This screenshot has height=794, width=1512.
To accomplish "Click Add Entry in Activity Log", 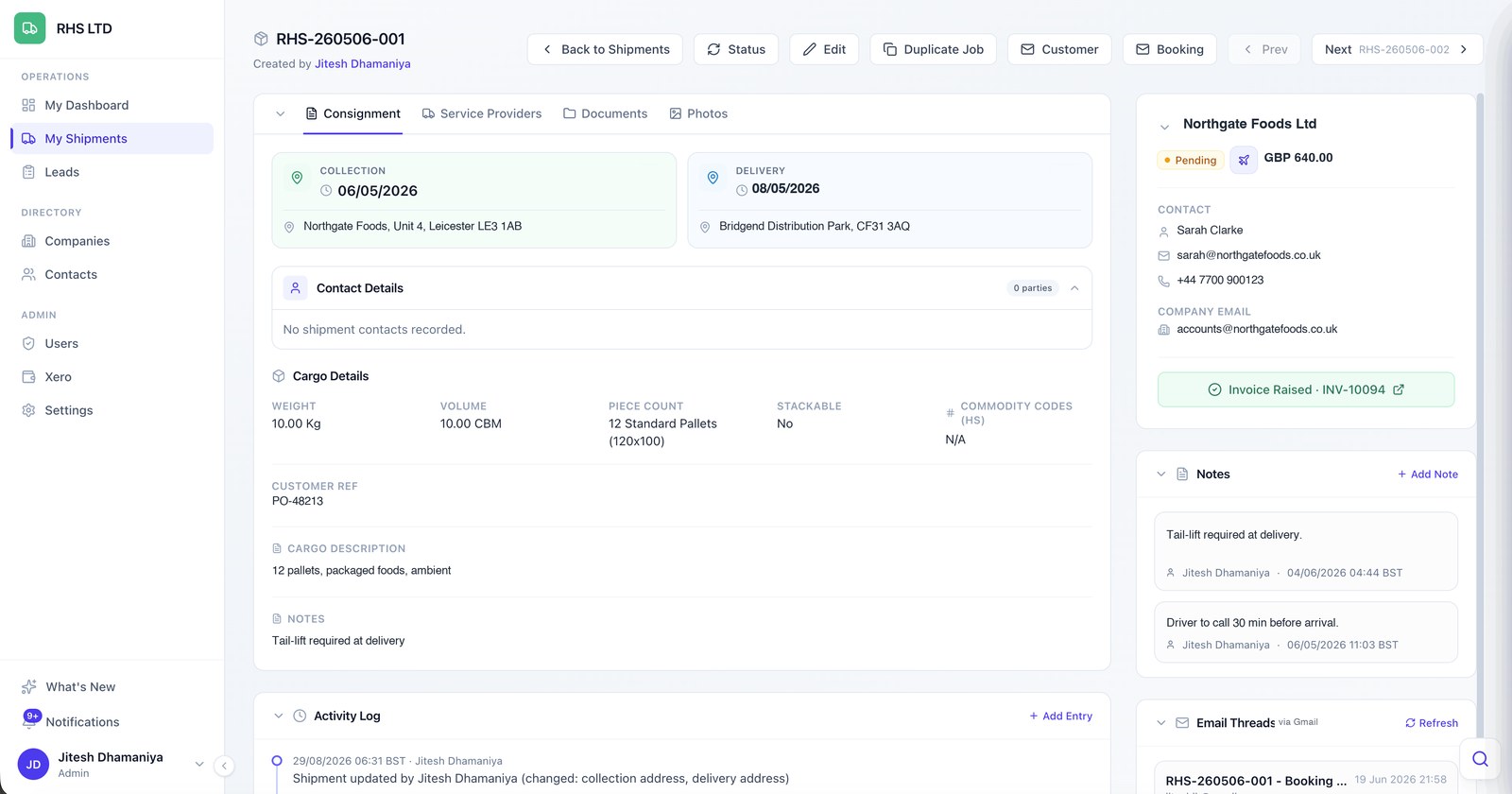I will click(1060, 716).
